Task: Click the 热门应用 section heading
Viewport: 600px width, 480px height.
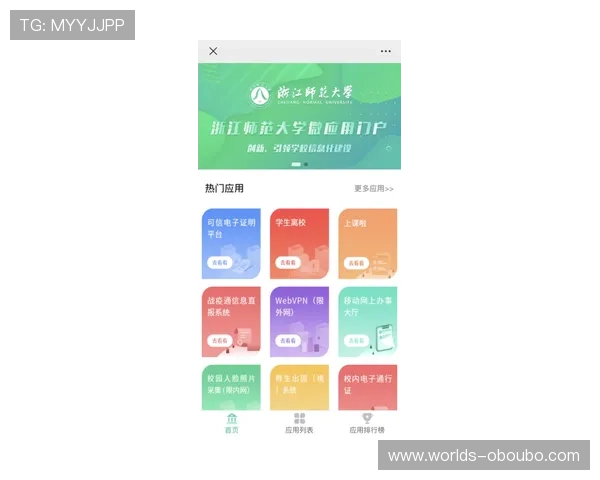Action: coord(224,188)
